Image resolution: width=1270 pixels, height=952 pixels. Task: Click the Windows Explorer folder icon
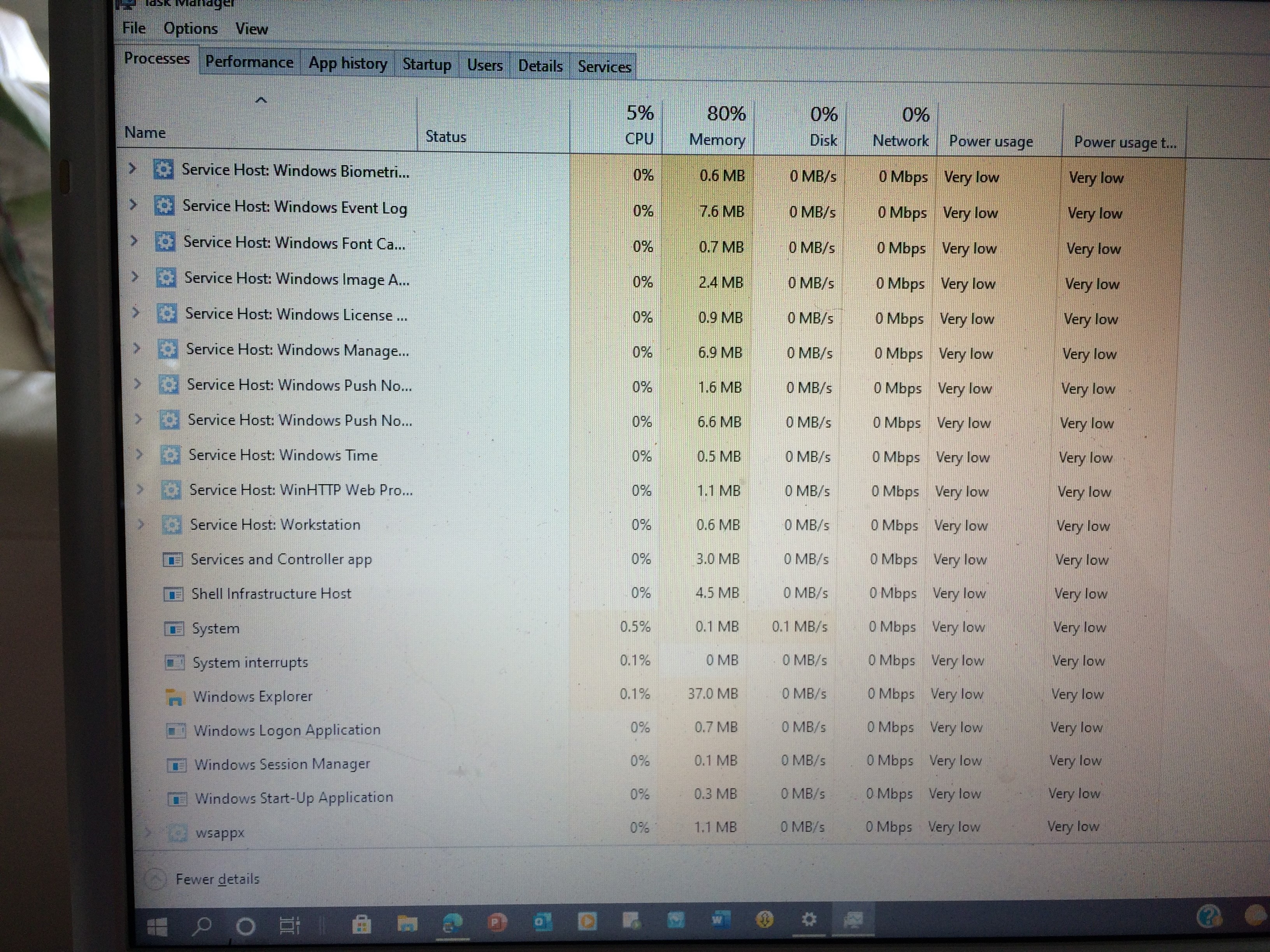click(175, 697)
